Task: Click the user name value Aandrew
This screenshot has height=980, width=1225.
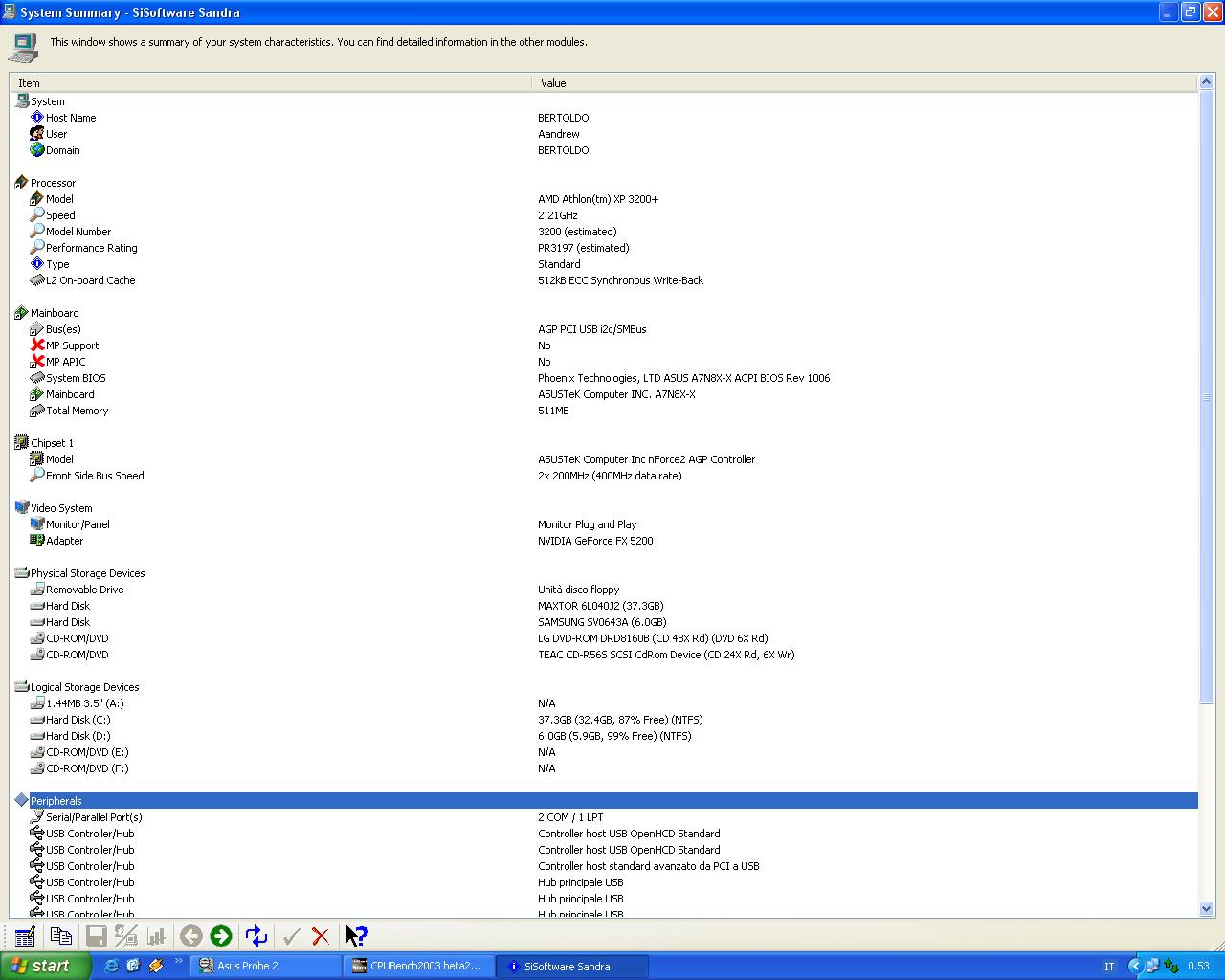Action: [559, 134]
